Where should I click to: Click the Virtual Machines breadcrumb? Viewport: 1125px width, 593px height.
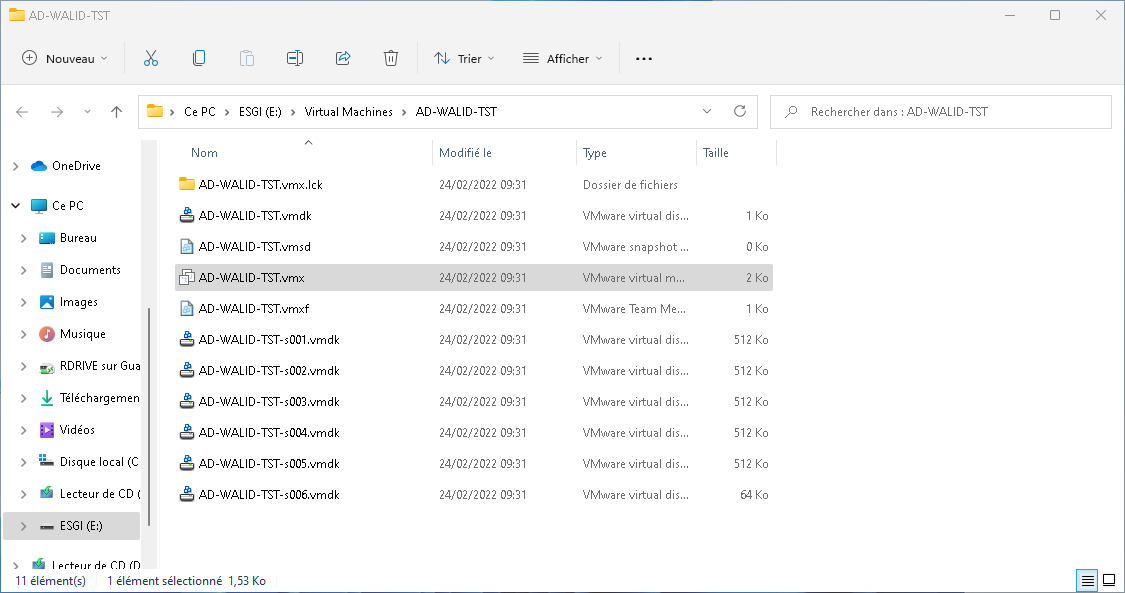(x=349, y=112)
